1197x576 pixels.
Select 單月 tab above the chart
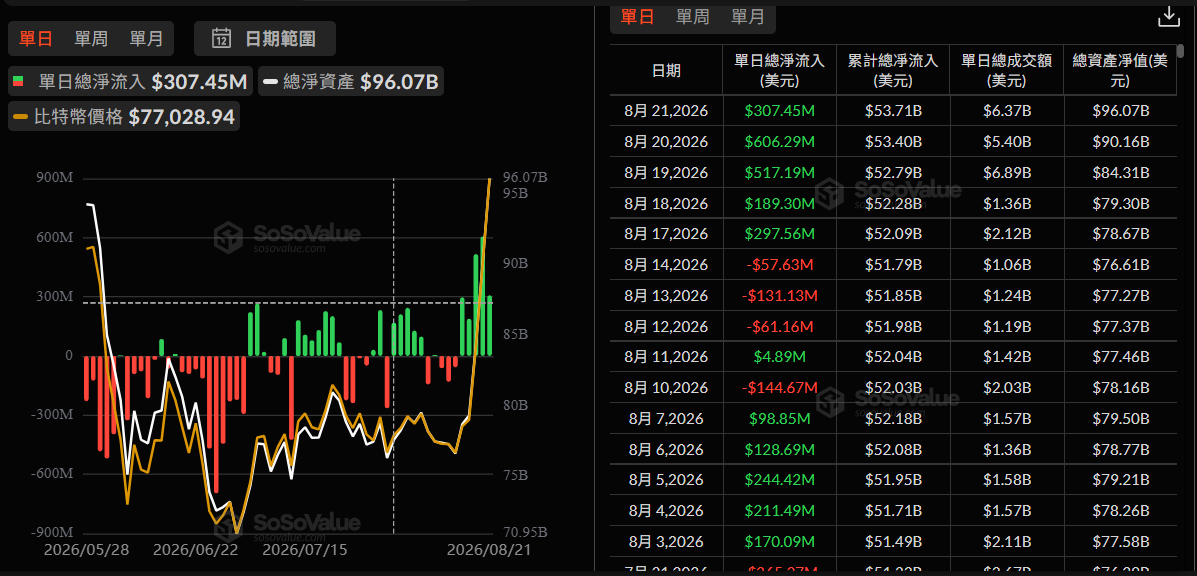146,38
